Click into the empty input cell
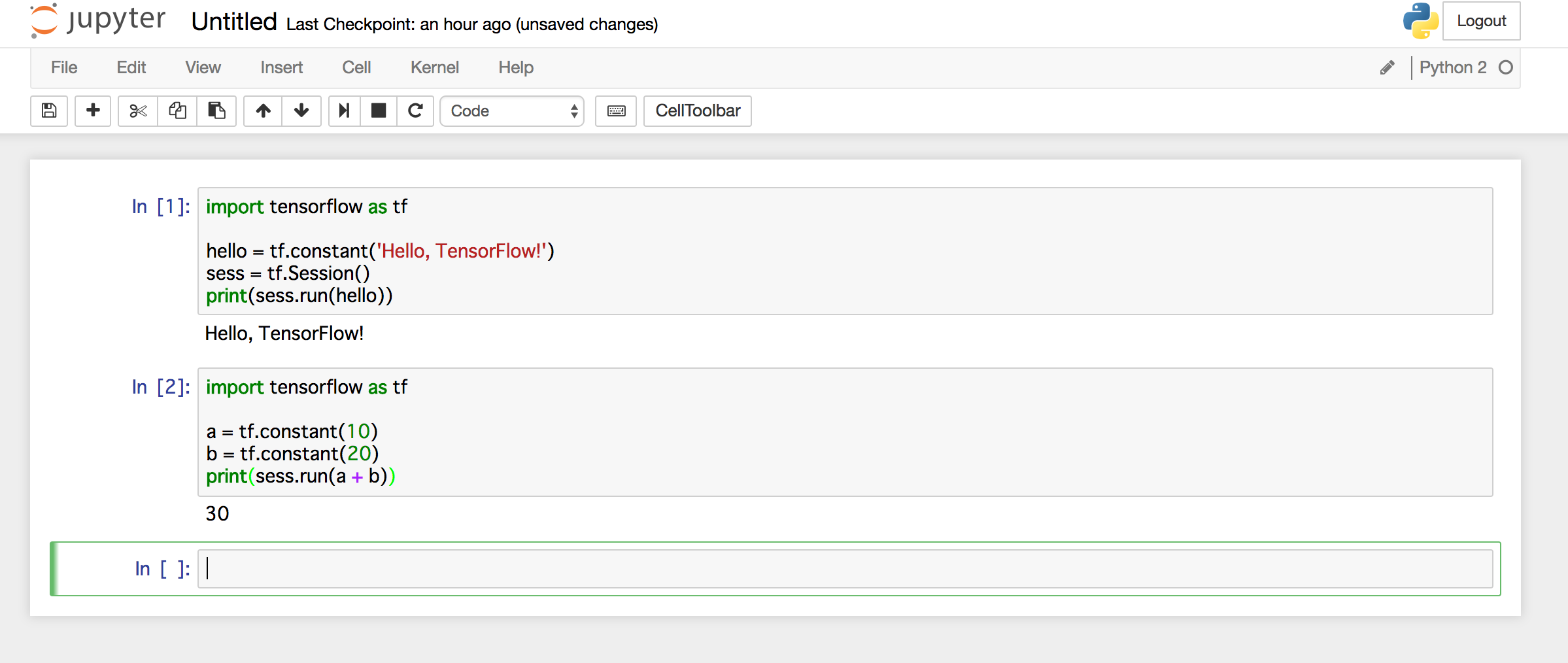Viewport: 1568px width, 663px height. click(845, 569)
